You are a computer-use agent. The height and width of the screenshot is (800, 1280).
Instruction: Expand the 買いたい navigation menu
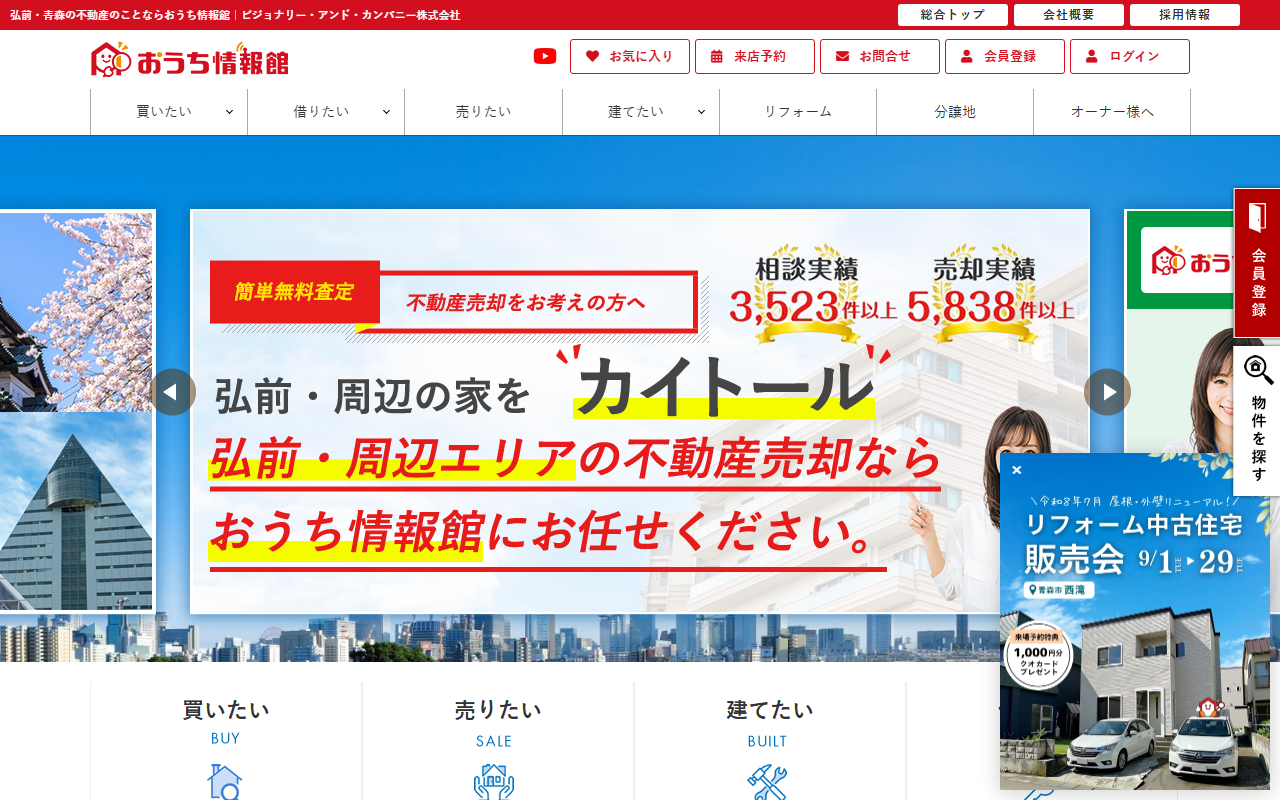pos(169,112)
